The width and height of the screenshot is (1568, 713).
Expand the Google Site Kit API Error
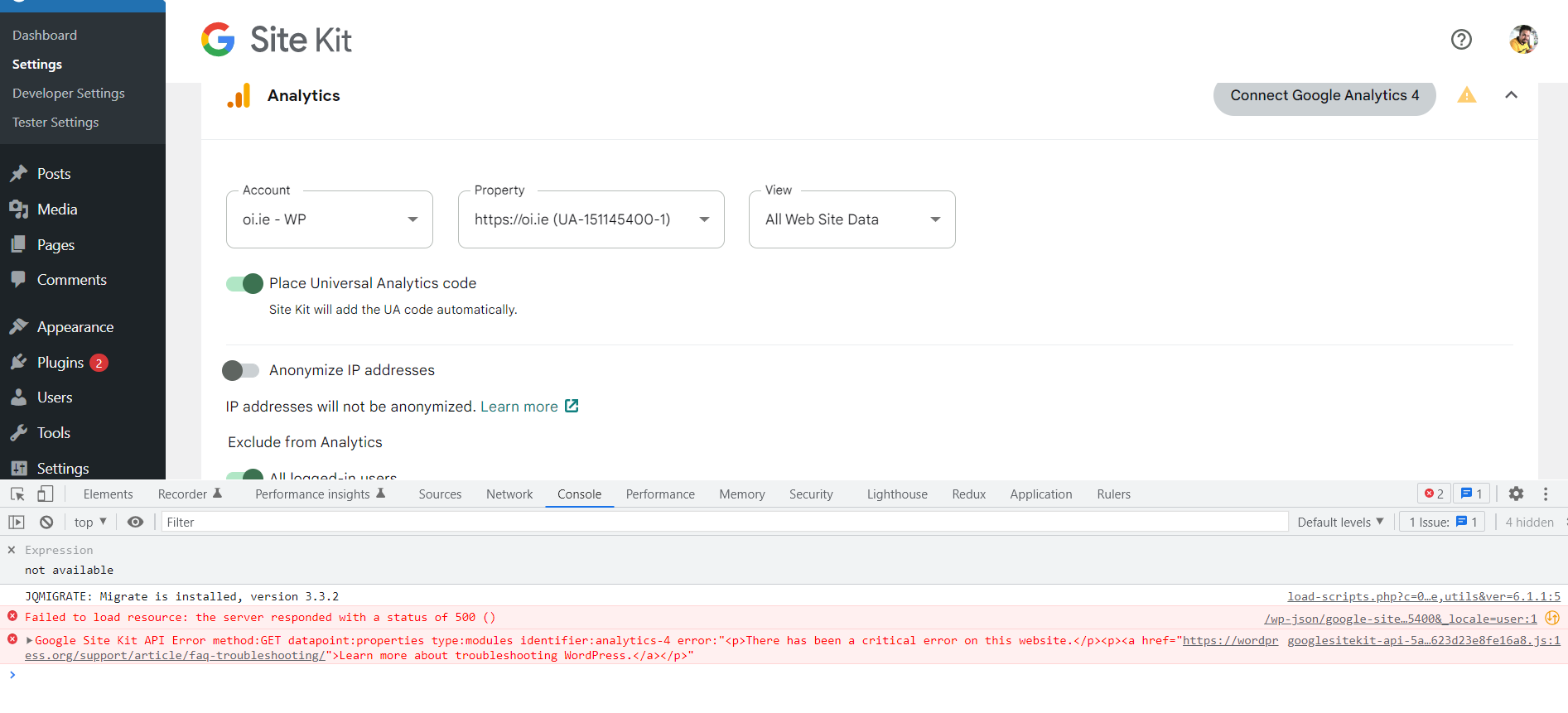30,640
